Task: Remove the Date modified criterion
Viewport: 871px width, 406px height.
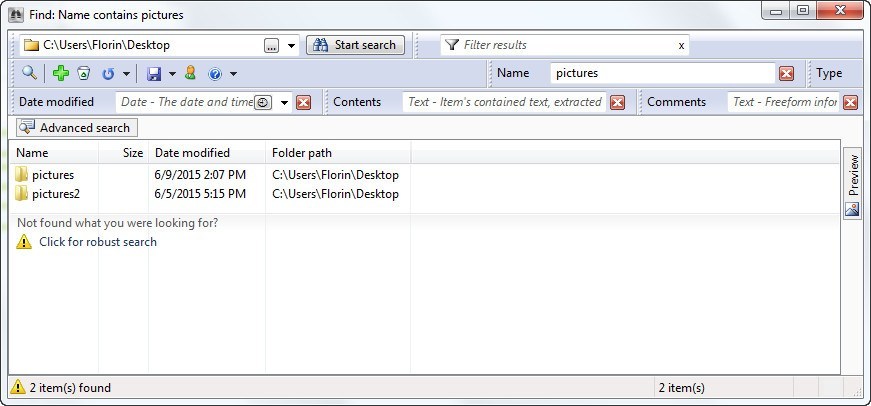Action: [303, 102]
